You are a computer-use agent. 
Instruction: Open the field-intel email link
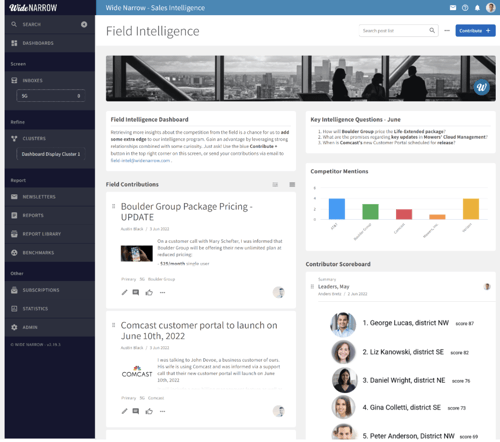140,161
